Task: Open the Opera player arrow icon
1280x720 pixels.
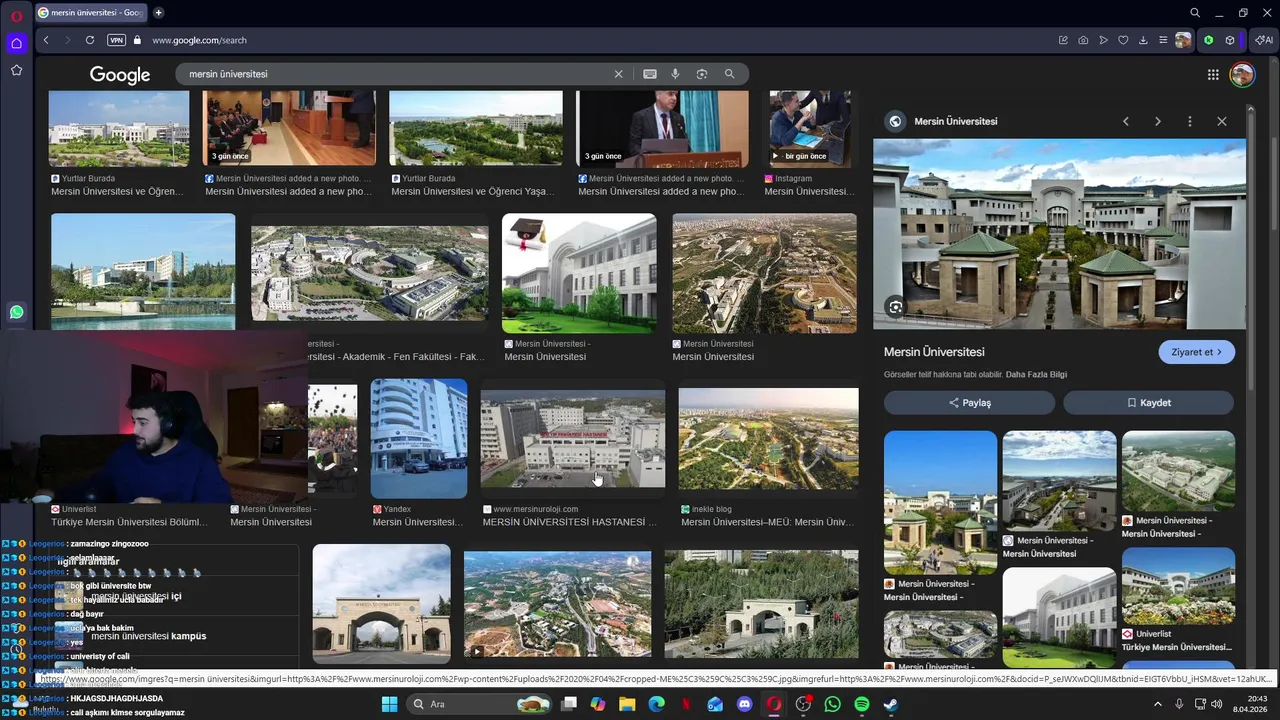Action: click(1103, 40)
